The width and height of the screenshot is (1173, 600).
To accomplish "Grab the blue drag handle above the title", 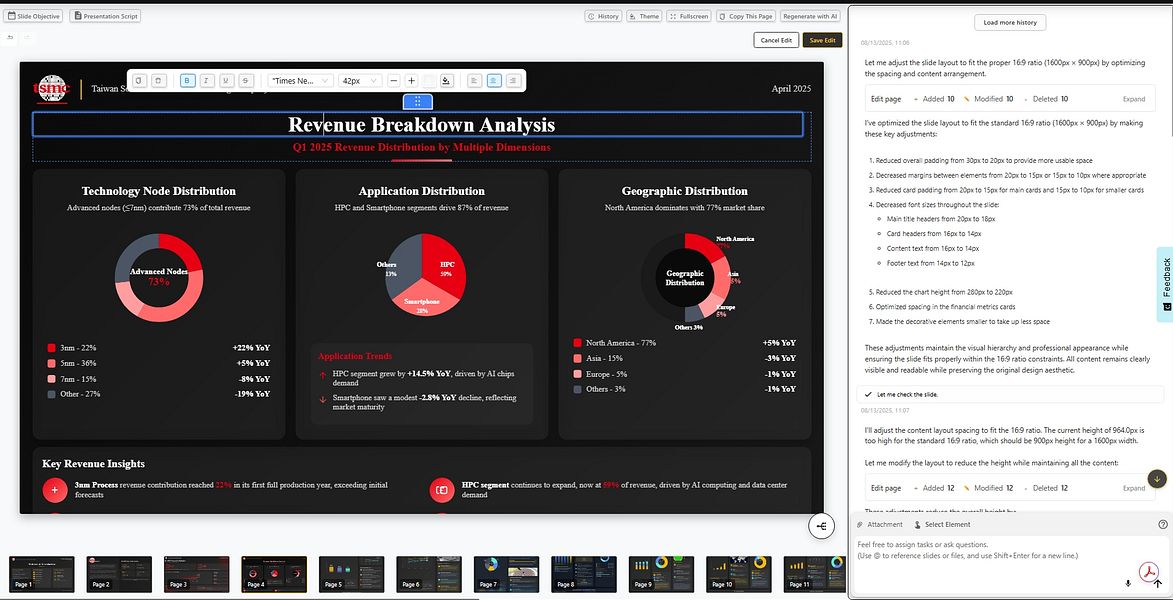I will [418, 102].
